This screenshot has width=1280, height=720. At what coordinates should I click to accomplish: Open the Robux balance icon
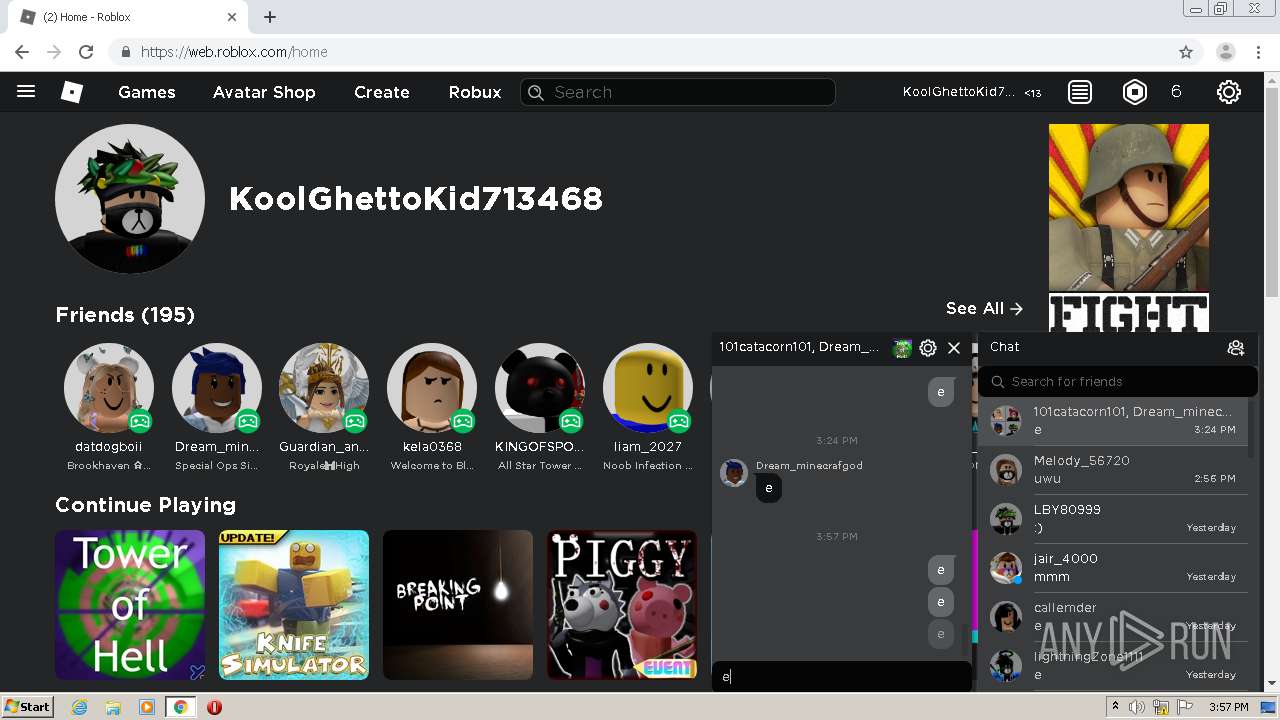(x=1135, y=92)
